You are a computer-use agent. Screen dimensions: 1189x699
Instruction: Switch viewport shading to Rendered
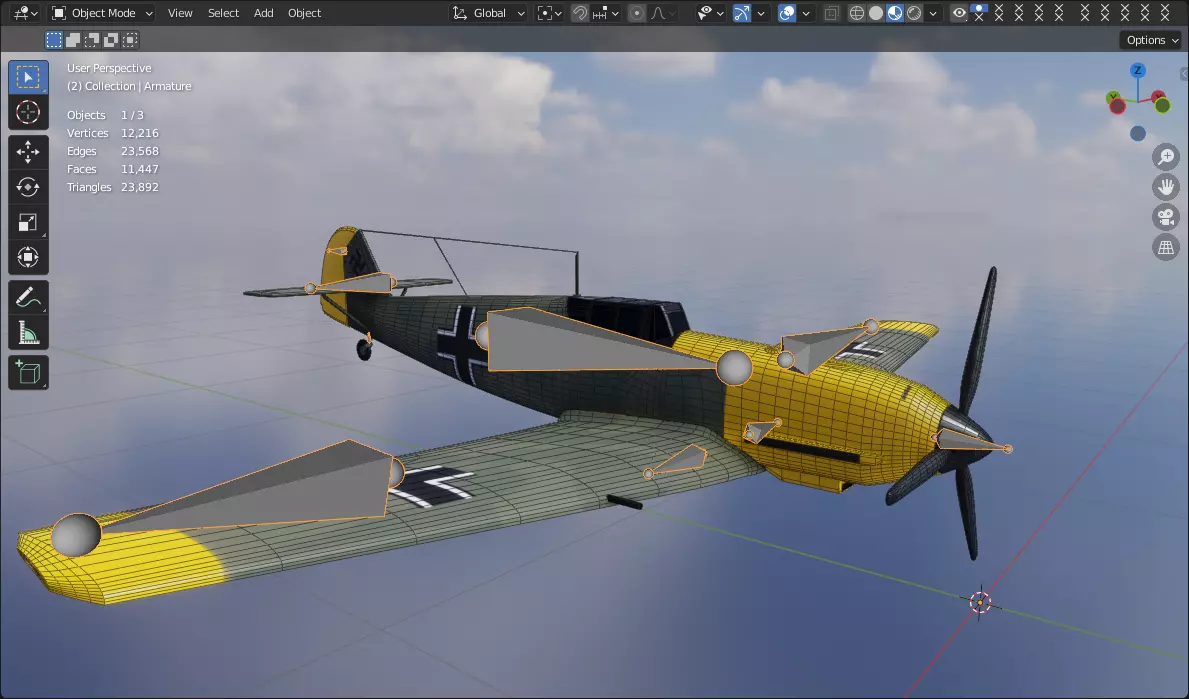[x=914, y=13]
